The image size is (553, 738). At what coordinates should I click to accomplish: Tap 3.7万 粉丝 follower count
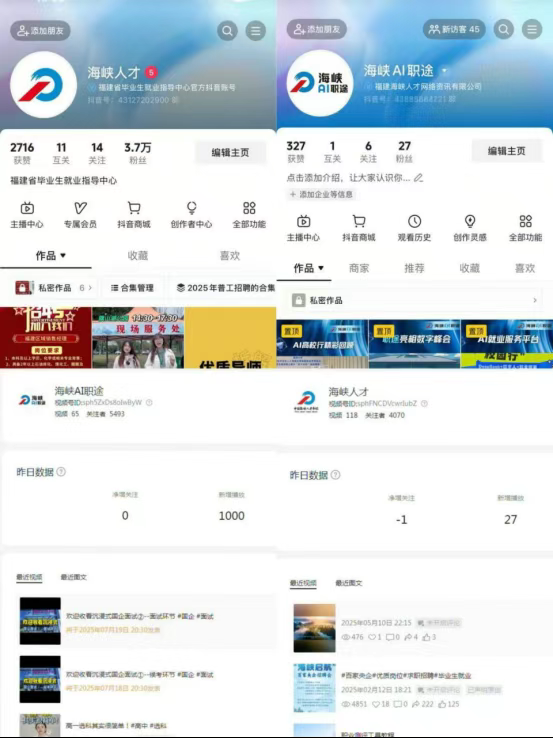[x=138, y=153]
